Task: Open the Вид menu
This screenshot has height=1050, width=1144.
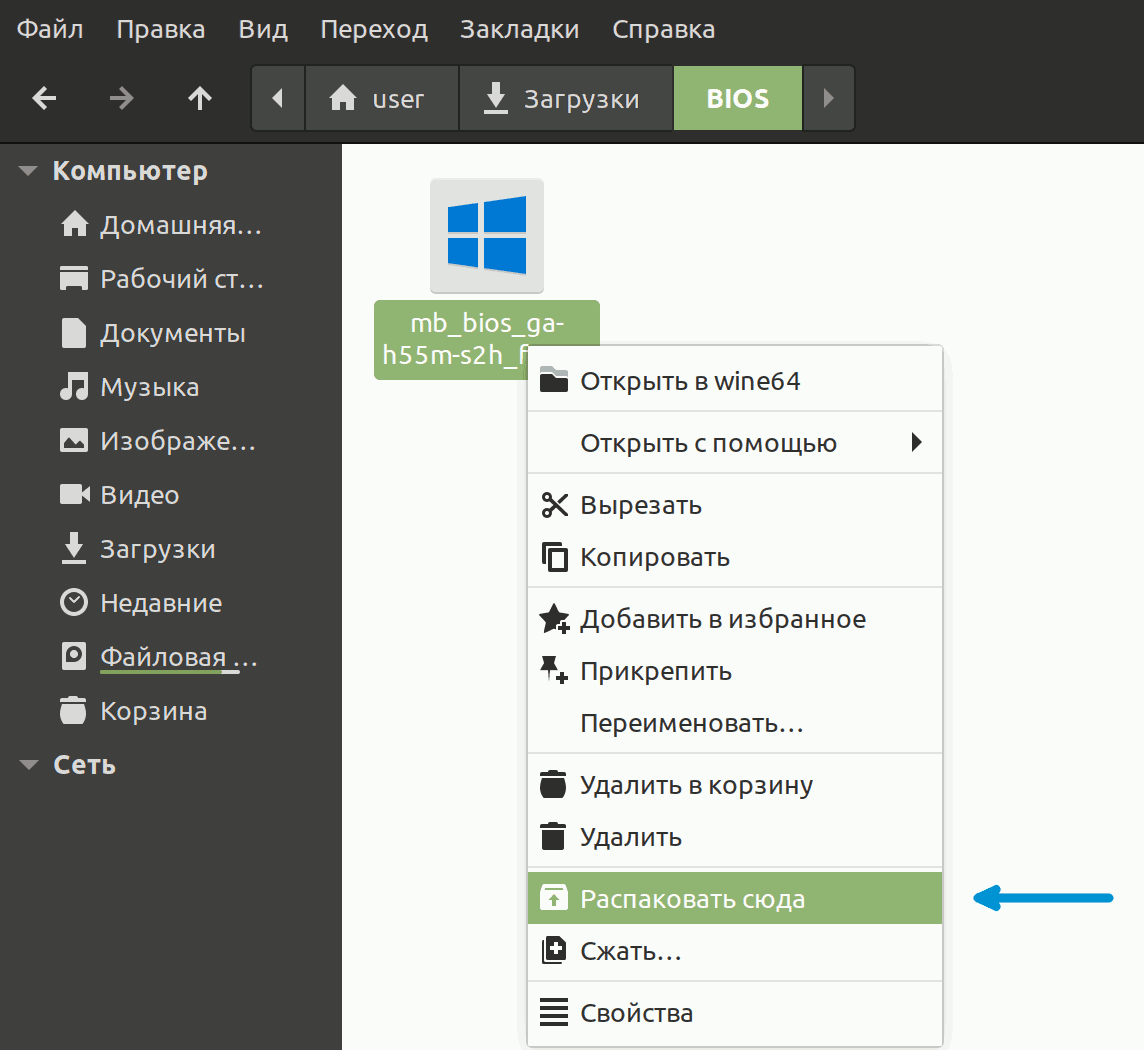Action: (x=263, y=29)
